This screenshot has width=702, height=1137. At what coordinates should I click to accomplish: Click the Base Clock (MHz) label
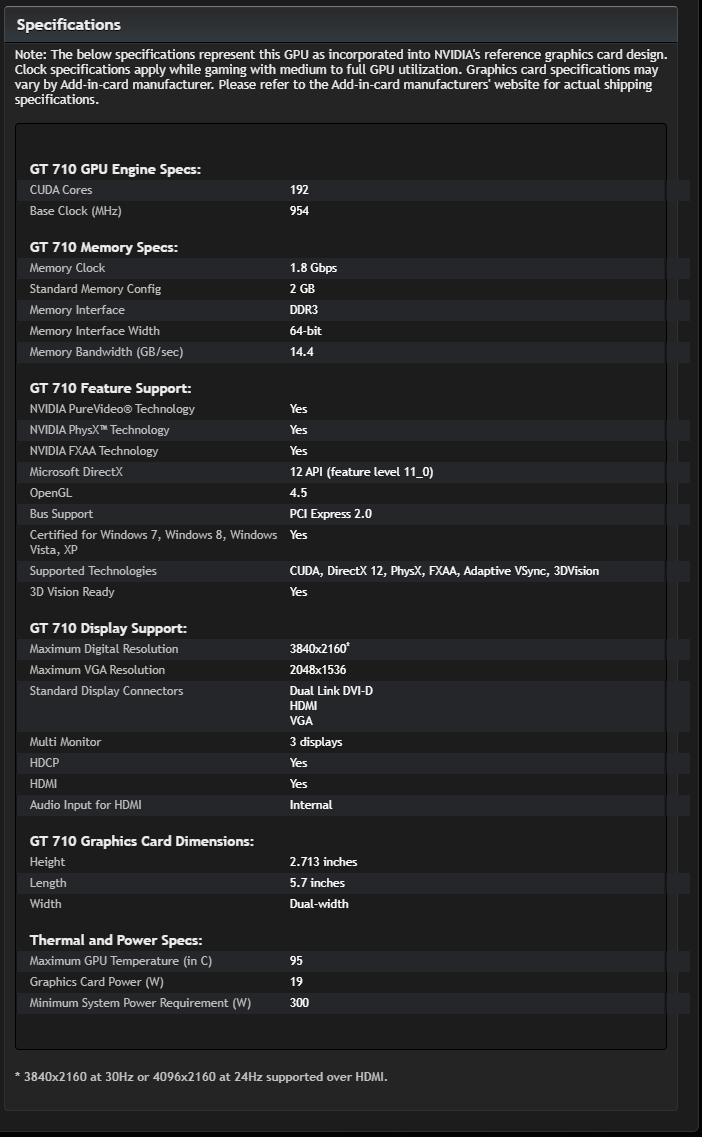75,211
